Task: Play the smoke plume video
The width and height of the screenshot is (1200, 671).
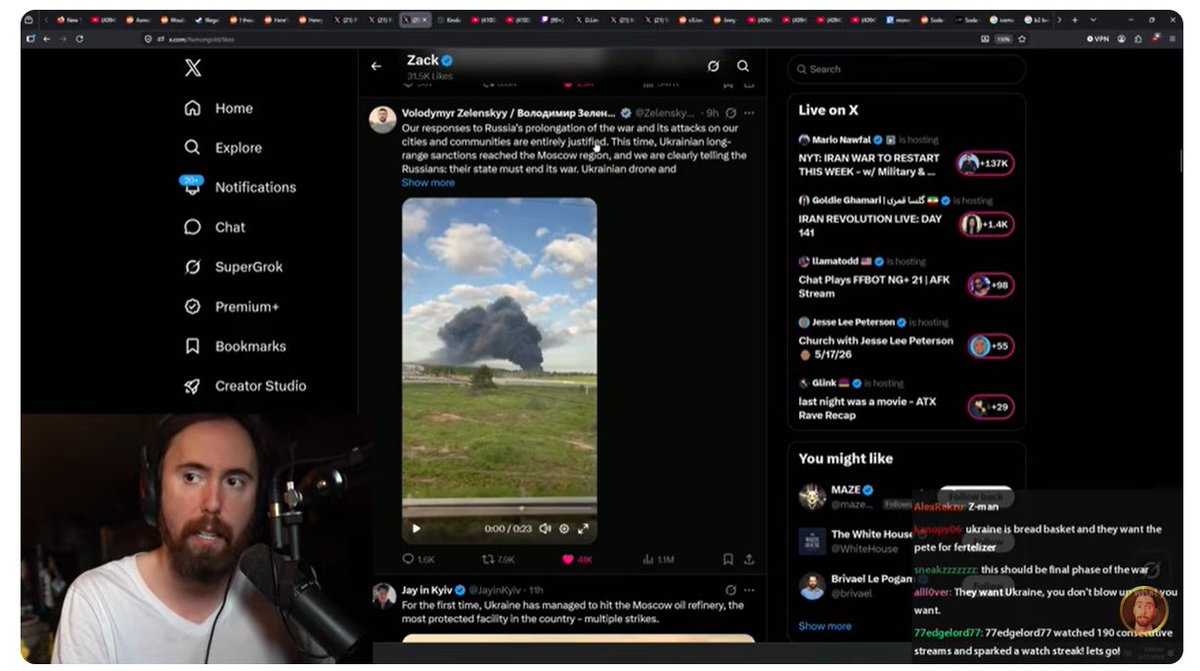Action: pos(417,528)
